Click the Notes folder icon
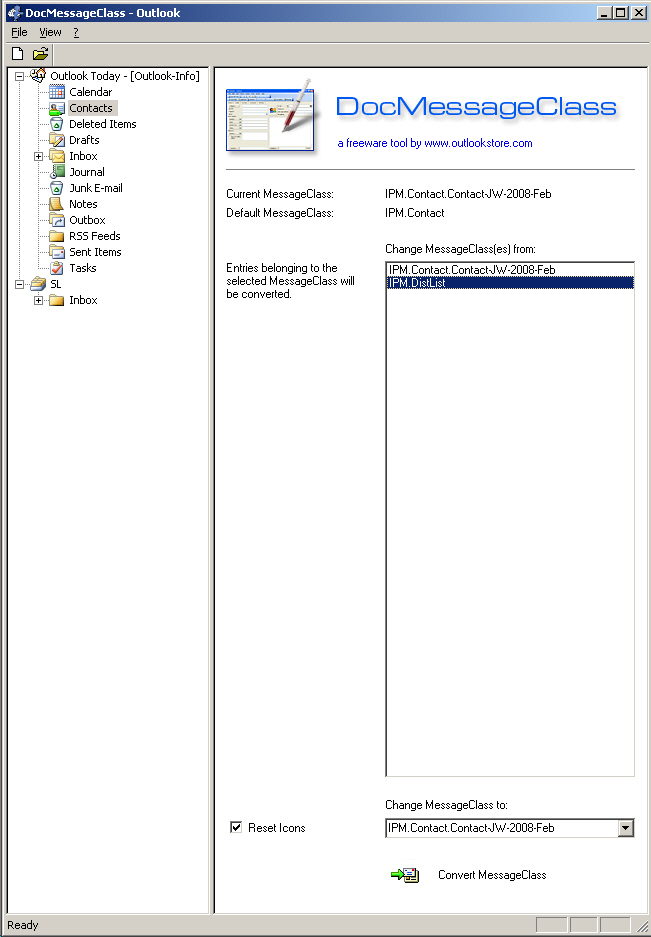 [x=57, y=204]
